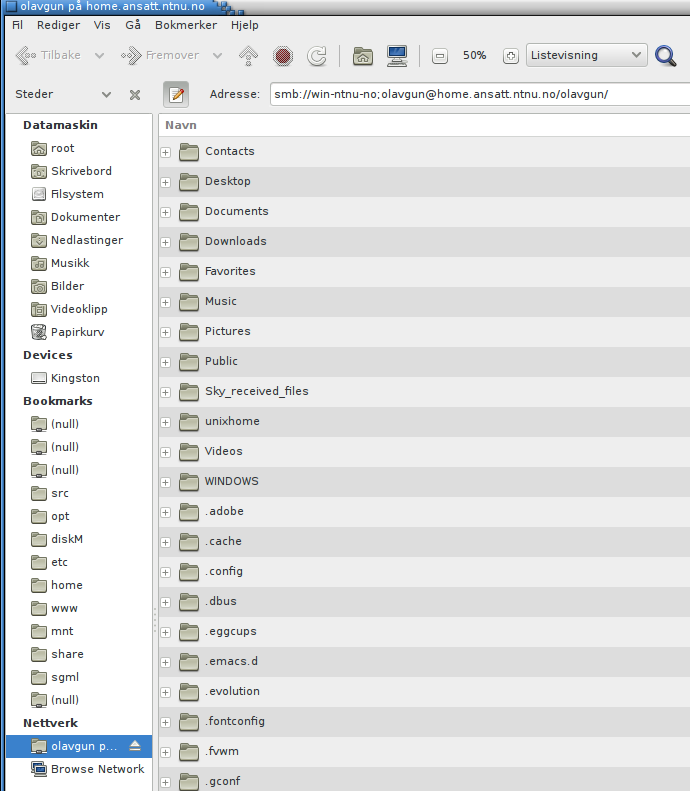Select the .evolution folder name
This screenshot has height=791, width=690.
click(x=233, y=691)
